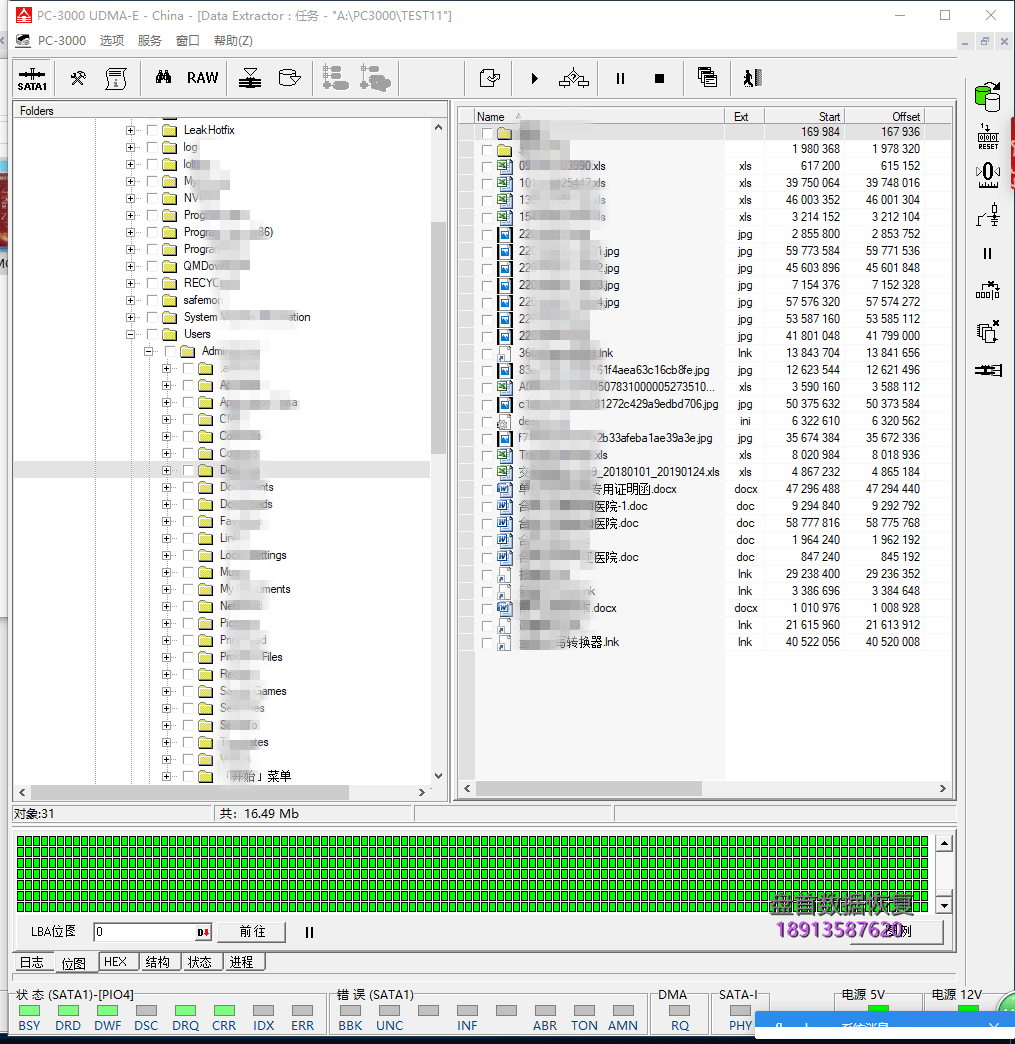Check the log folder checkbox
Viewport: 1015px width, 1044px height.
[x=152, y=147]
